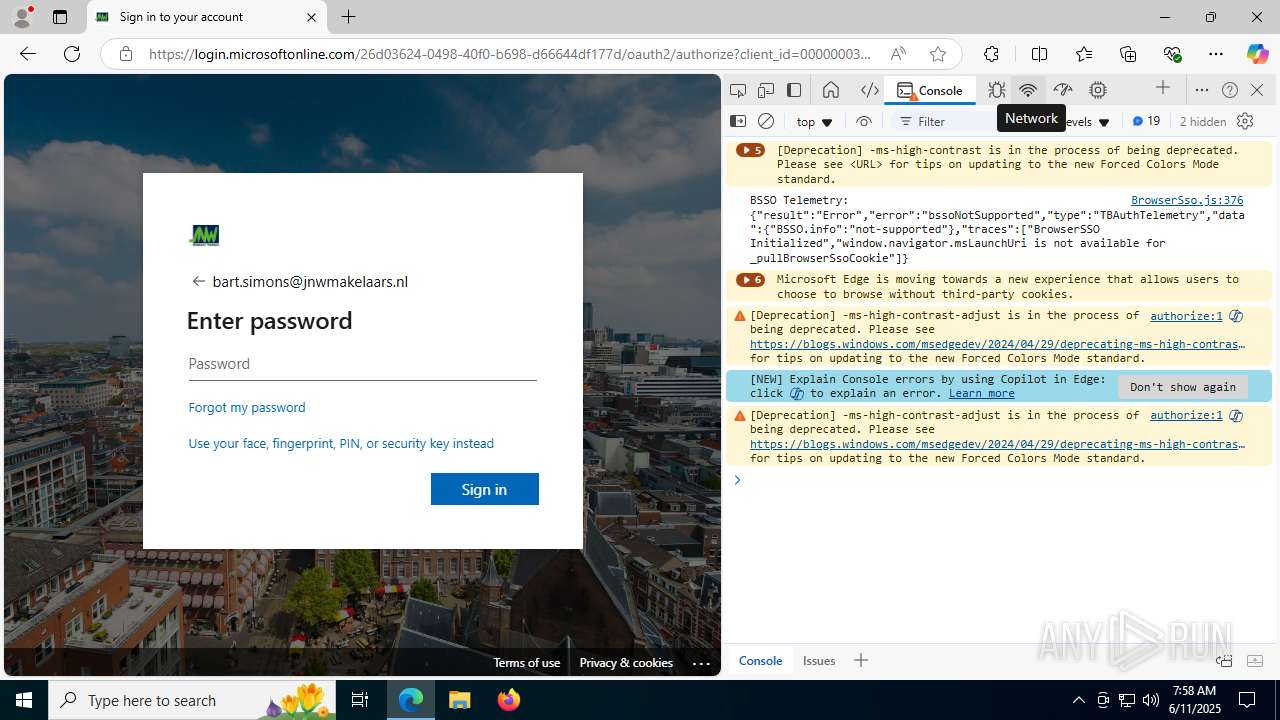This screenshot has width=1280, height=720.
Task: Move quick view tool to main panel
Action: [x=1224, y=661]
